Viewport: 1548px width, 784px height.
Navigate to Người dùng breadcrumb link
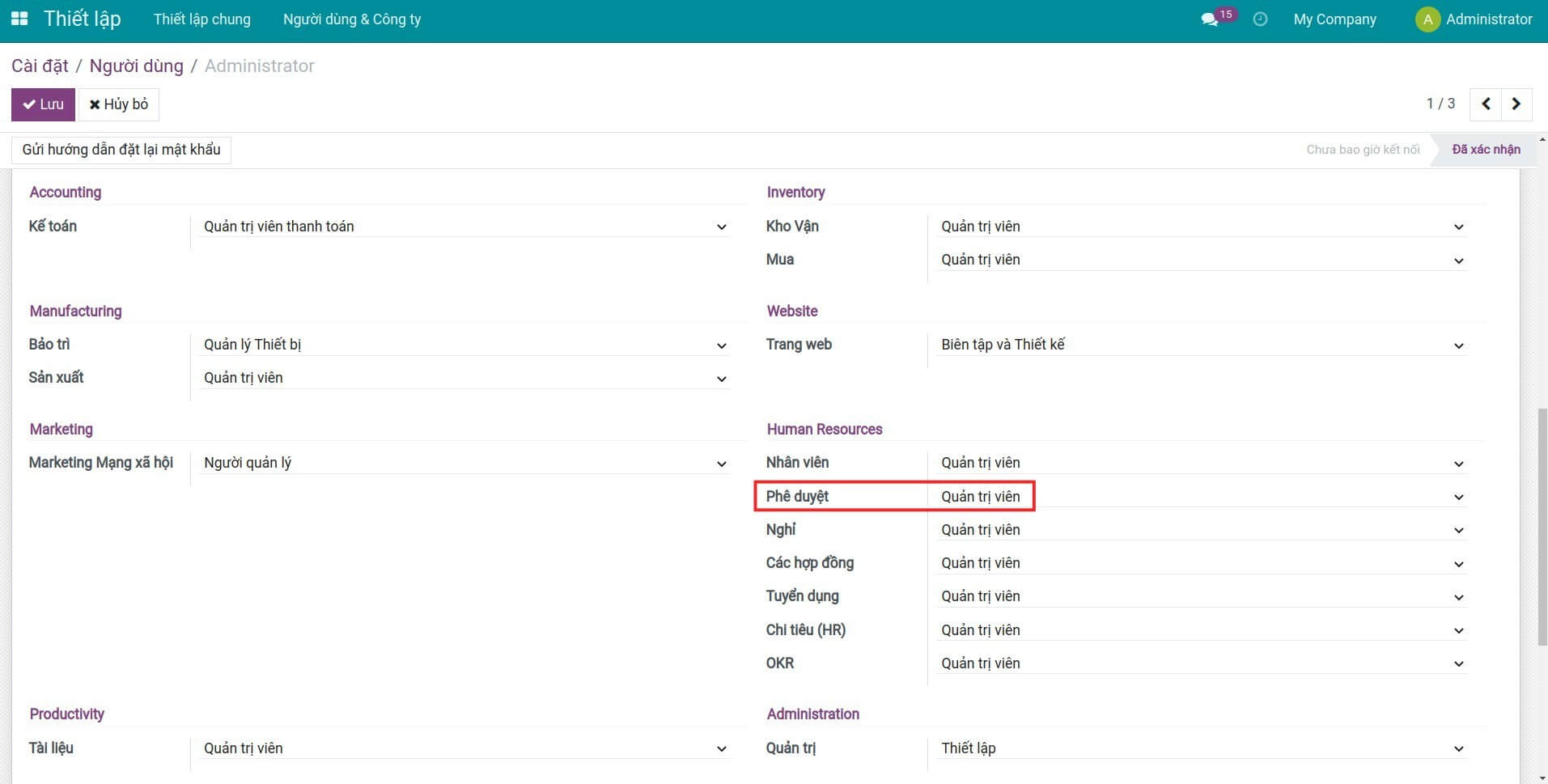(x=136, y=66)
